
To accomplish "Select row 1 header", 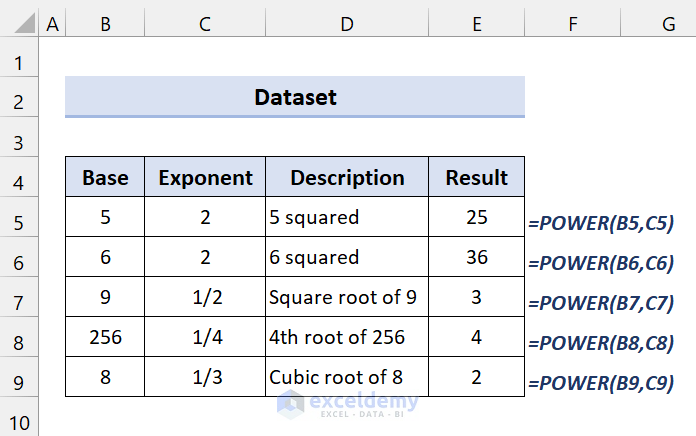I will click(19, 57).
